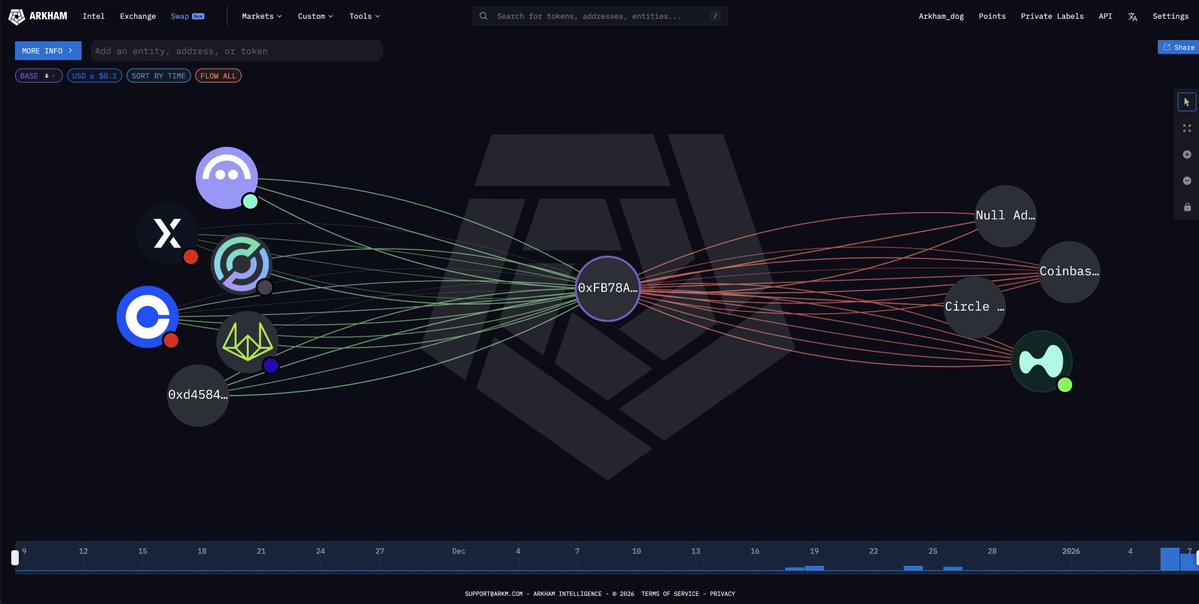This screenshot has width=1199, height=604.
Task: Open the BASE chain selector dropdown
Action: [38, 76]
